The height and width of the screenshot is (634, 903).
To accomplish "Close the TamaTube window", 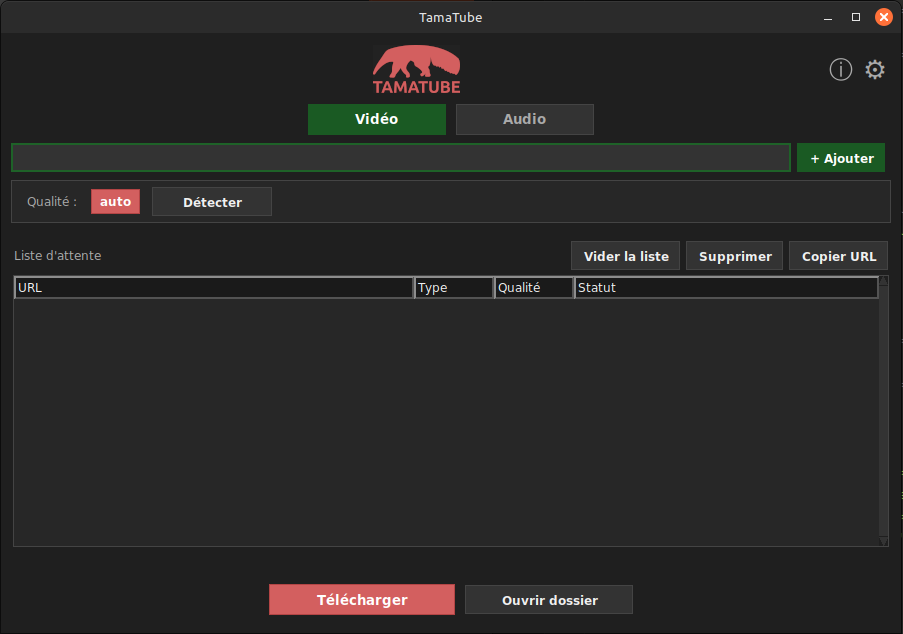I will click(x=884, y=17).
